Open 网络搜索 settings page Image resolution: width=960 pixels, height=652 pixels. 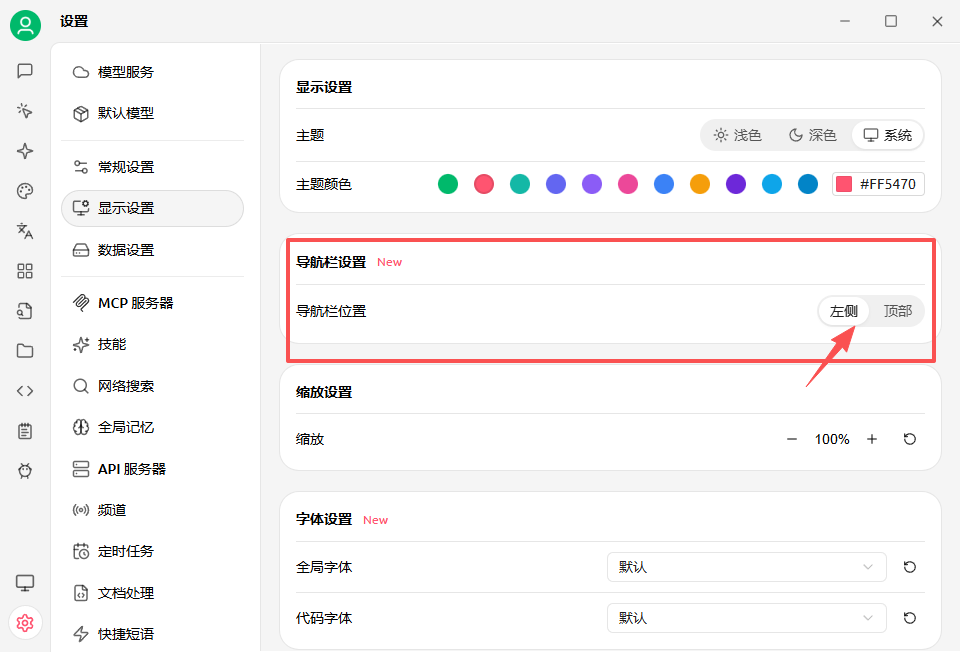pos(152,386)
